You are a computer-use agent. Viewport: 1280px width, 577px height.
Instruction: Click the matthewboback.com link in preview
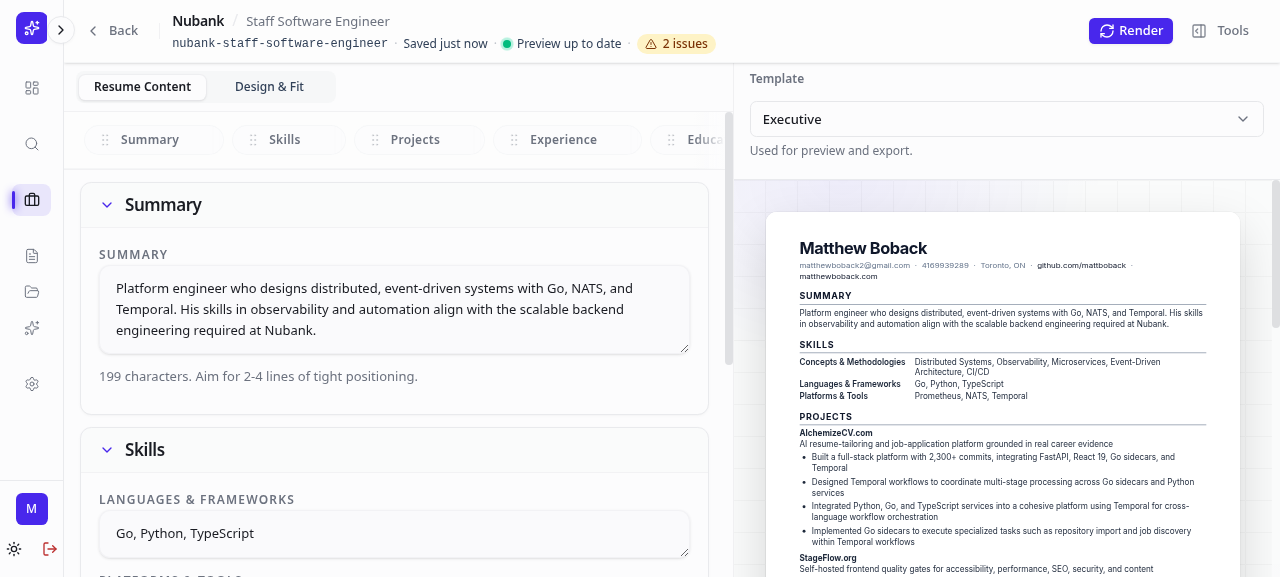[x=838, y=276]
